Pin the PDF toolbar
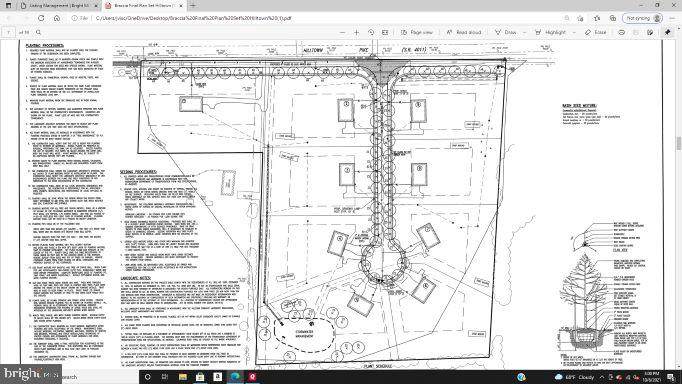The image size is (682, 384). click(x=668, y=32)
